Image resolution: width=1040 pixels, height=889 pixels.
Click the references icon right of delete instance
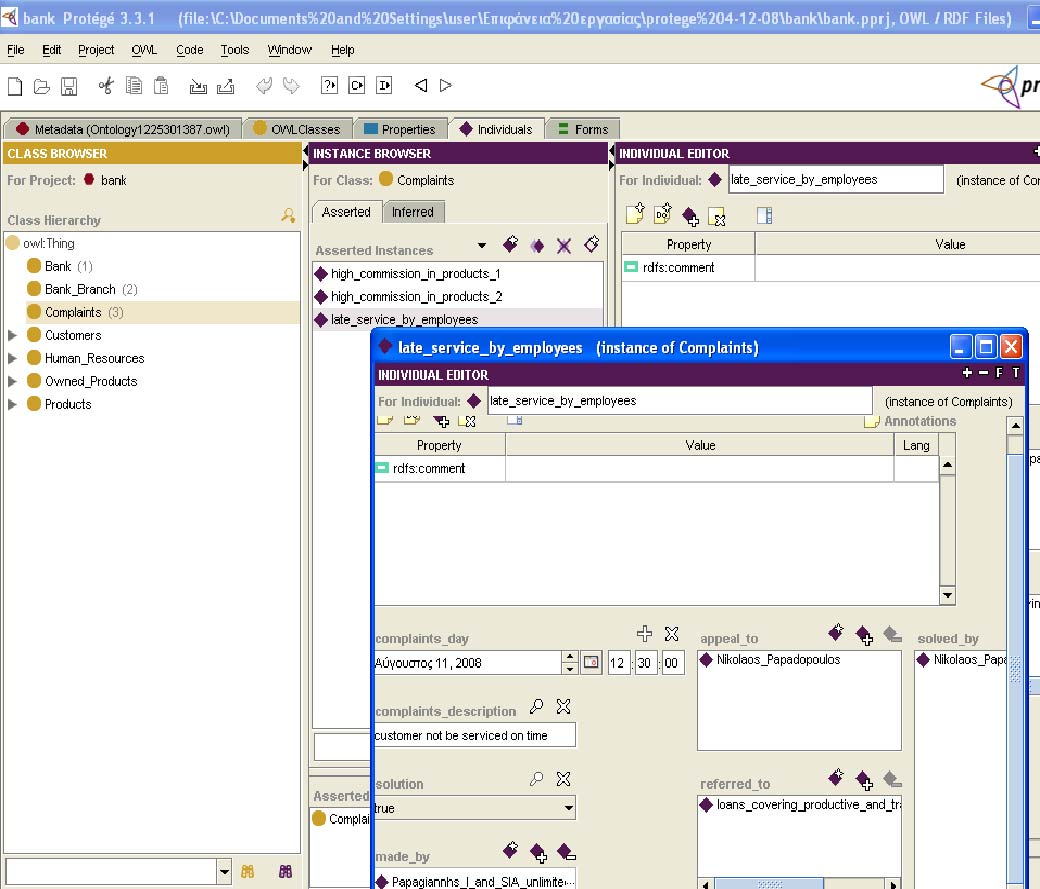[x=591, y=245]
